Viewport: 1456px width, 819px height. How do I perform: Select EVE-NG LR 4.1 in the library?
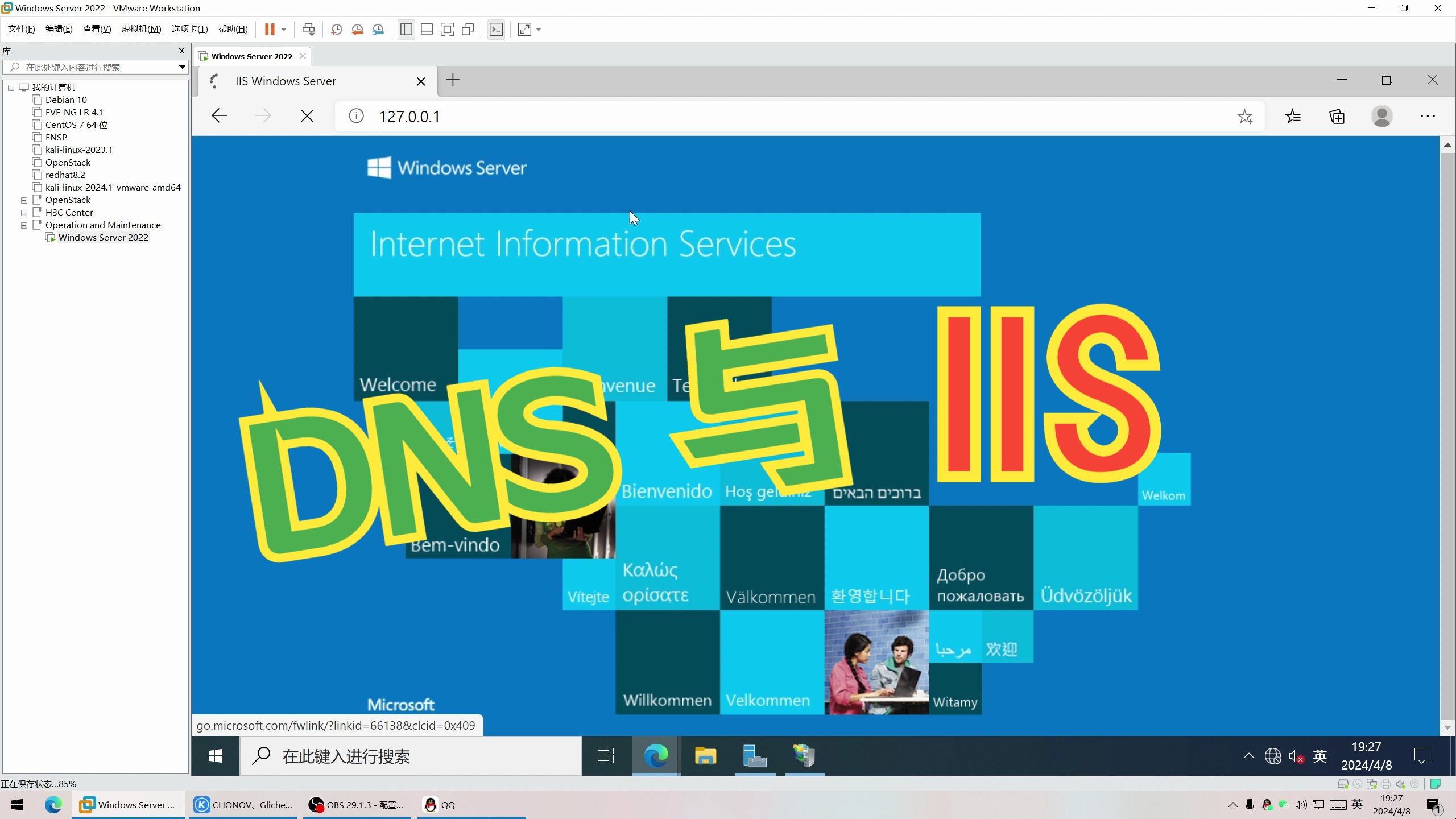click(75, 113)
